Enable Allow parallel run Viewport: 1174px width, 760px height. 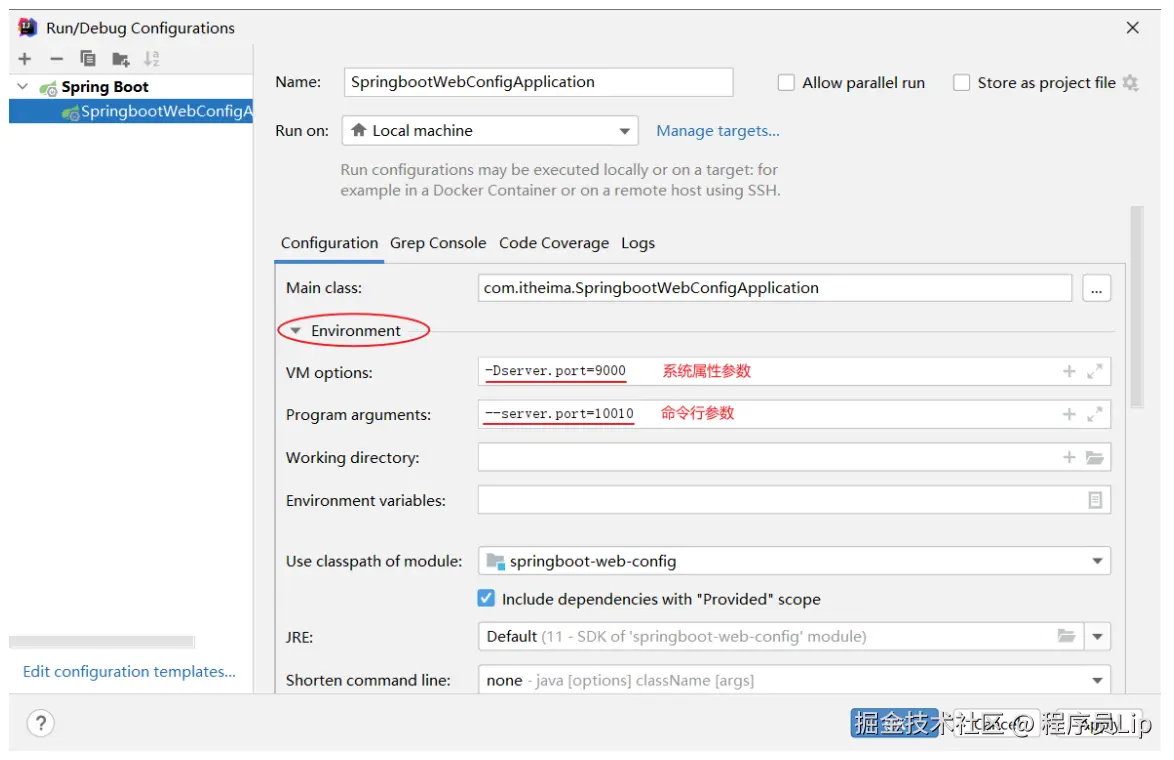pos(785,82)
